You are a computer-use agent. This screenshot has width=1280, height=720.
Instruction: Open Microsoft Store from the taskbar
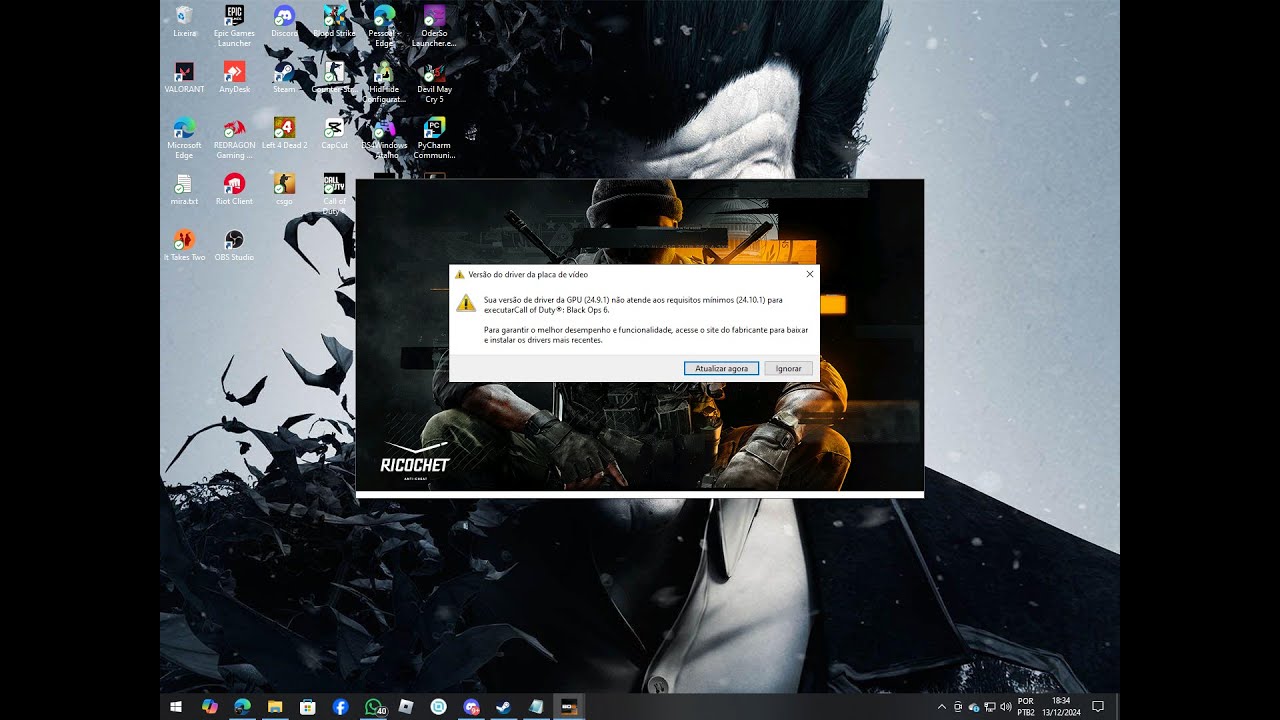coord(308,706)
